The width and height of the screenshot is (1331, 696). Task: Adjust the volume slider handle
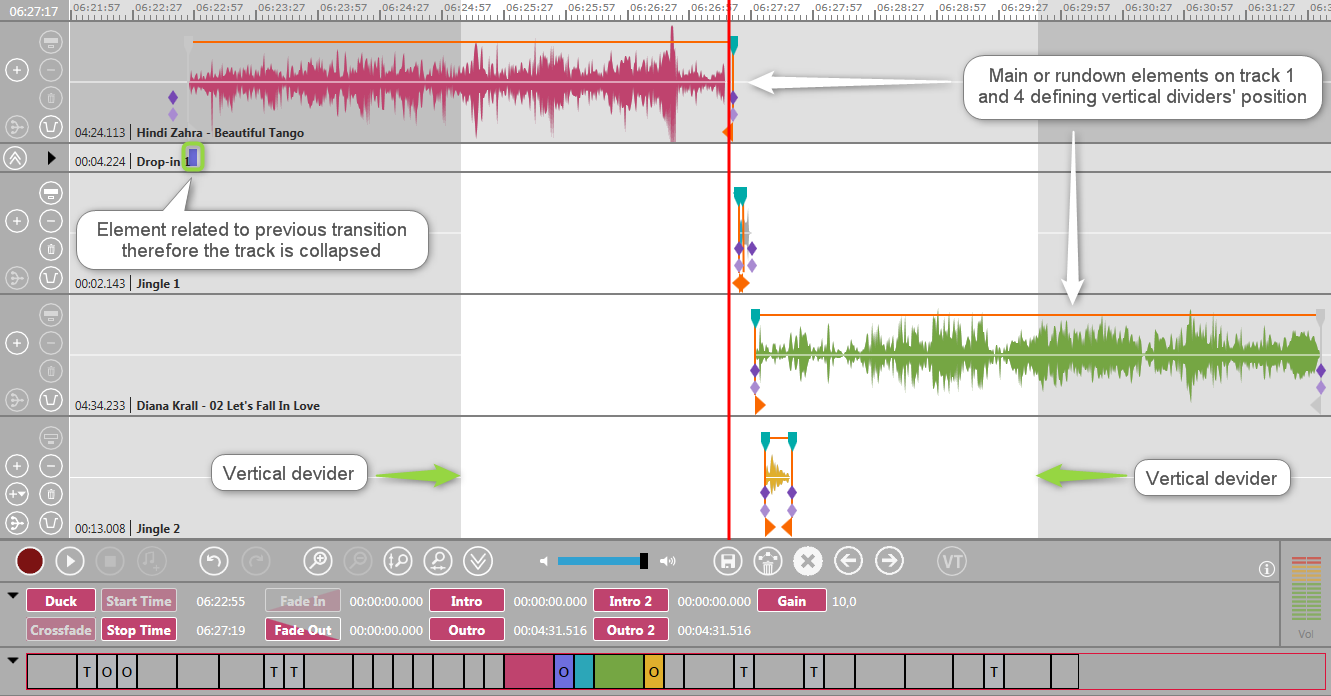click(644, 561)
